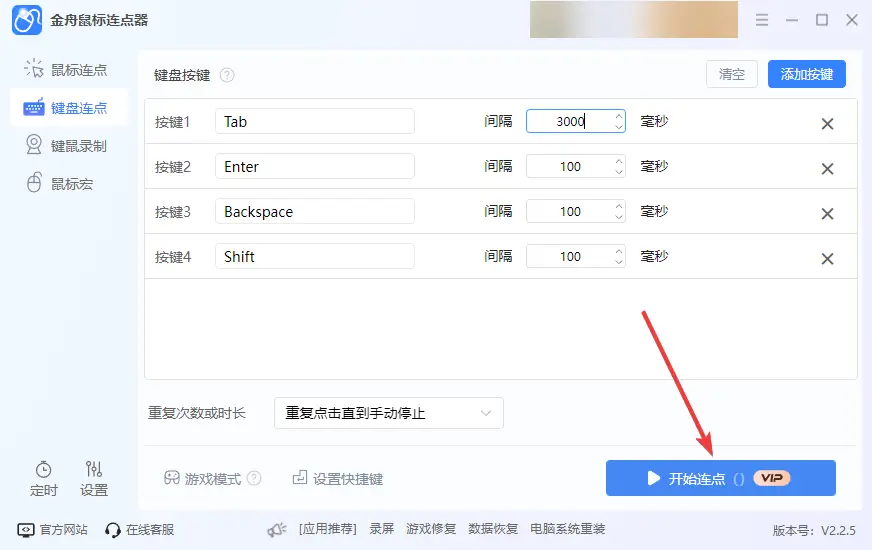
Task: Select the 鼠标宏 sidebar tab
Action: pos(60,184)
